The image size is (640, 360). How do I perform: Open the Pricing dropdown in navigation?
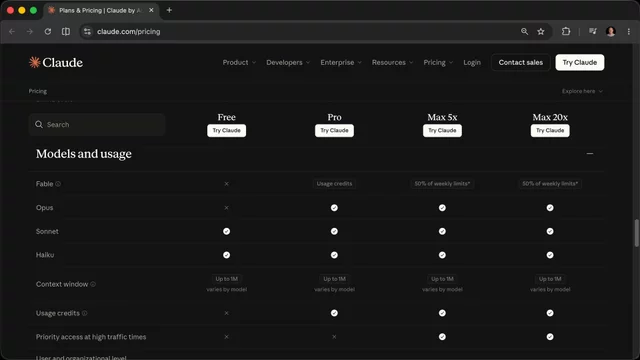click(438, 62)
